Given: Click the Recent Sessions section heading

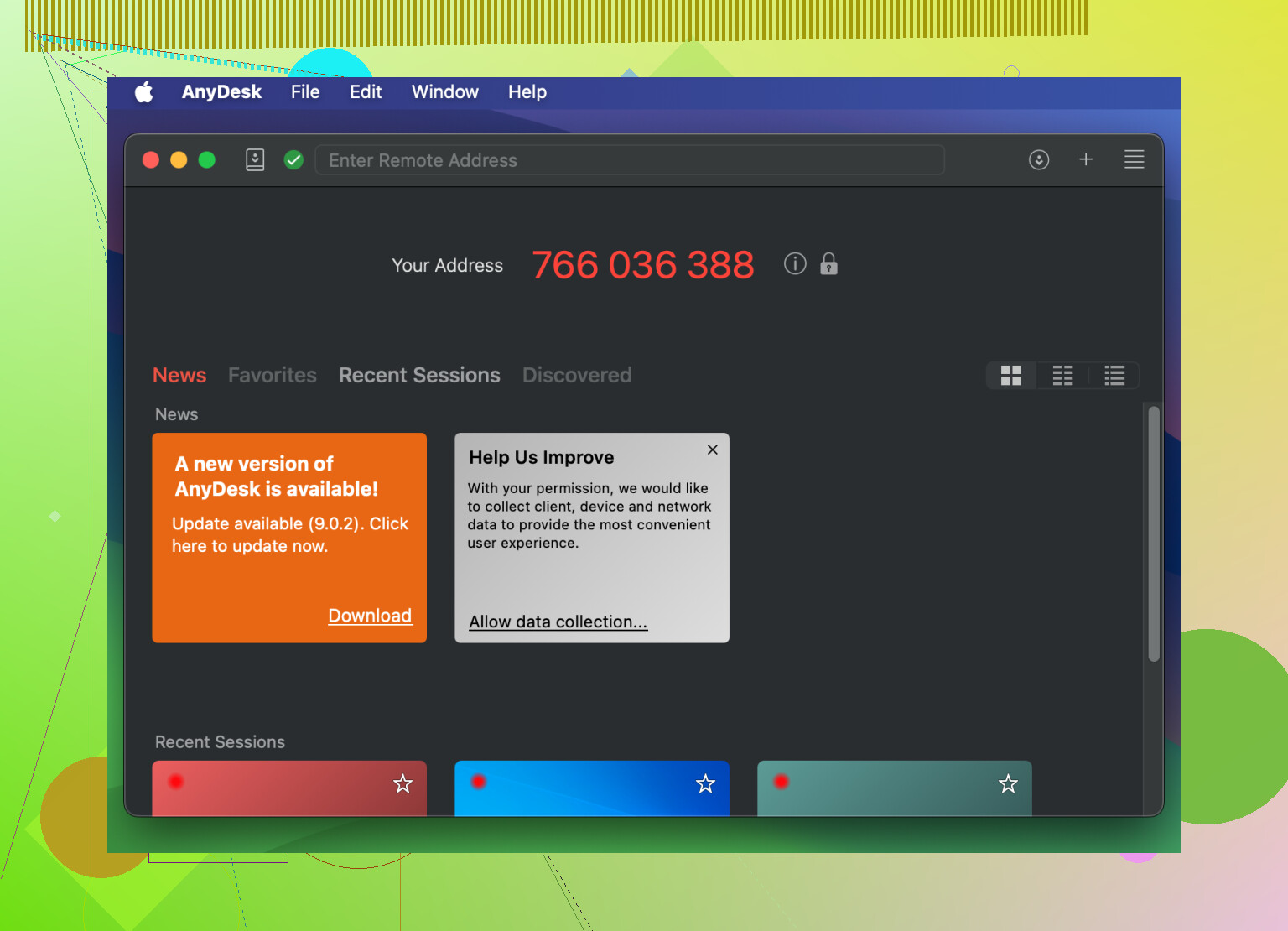Looking at the screenshot, I should [x=220, y=742].
